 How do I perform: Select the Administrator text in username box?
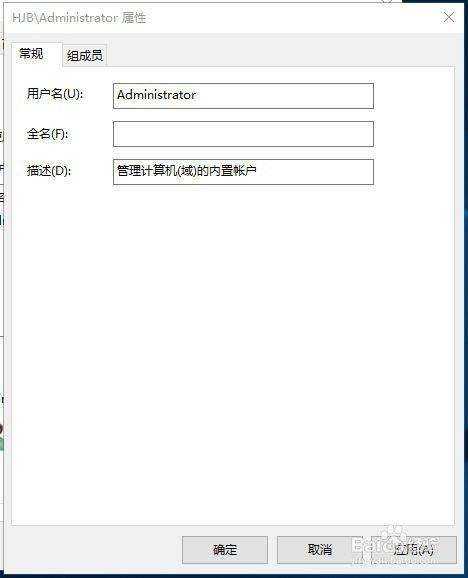(x=156, y=95)
